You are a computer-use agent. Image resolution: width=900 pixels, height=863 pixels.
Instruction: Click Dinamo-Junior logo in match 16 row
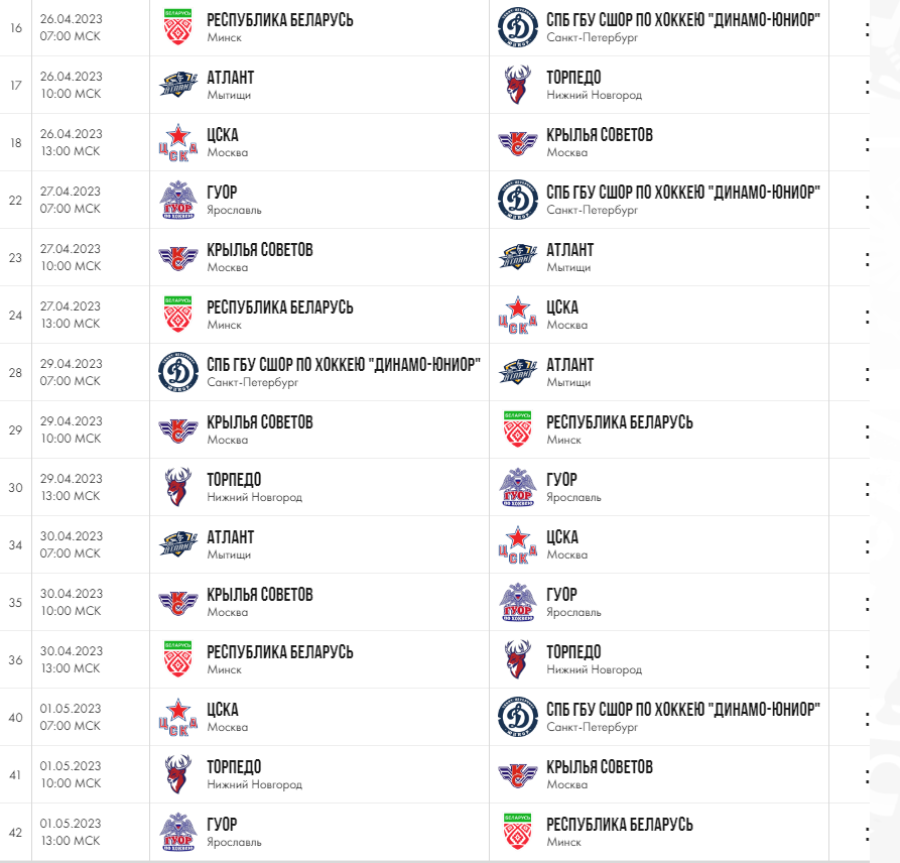[x=518, y=28]
